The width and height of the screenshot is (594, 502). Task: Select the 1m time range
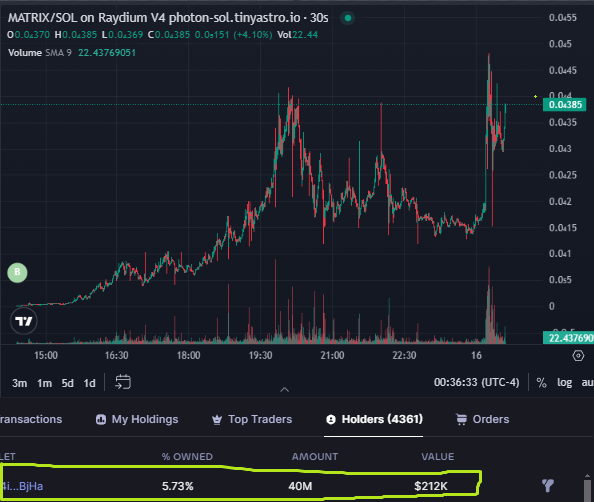pos(44,383)
